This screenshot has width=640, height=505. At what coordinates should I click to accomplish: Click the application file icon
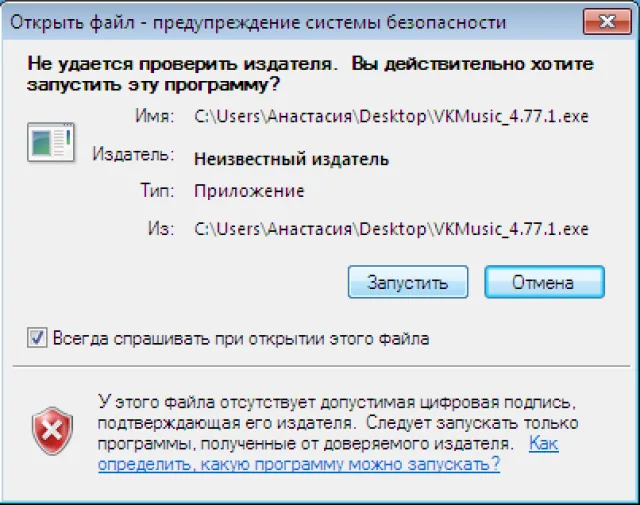(51, 142)
